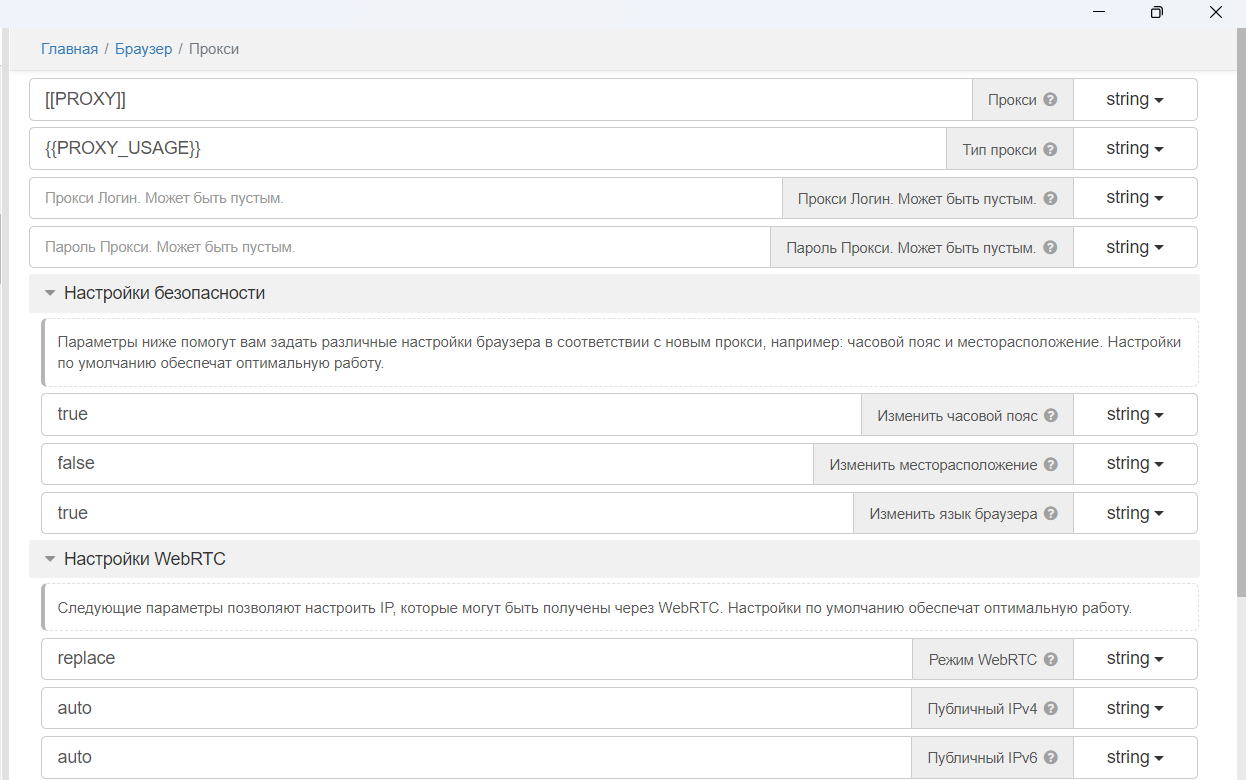Screen dimensions: 1246x780
Task: Click help icon beside Публичный IPv4
Action: [x=1050, y=709]
